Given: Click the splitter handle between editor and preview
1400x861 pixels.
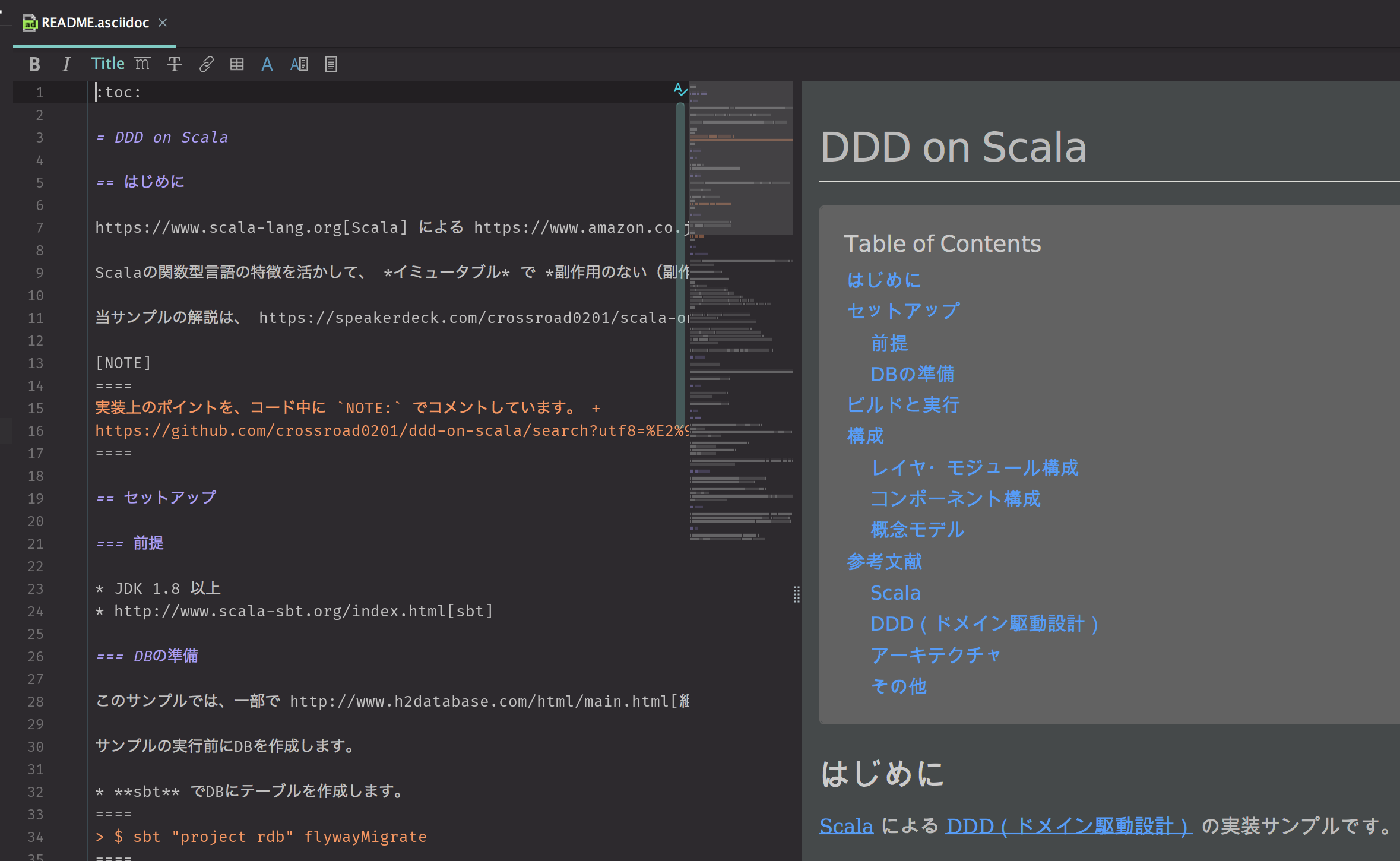Looking at the screenshot, I should point(797,594).
